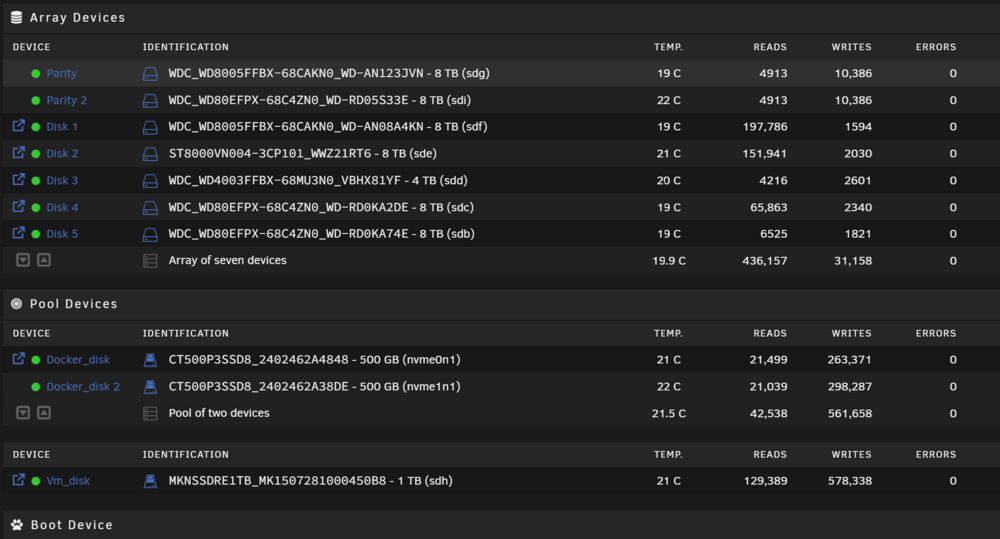Image resolution: width=1000 pixels, height=539 pixels.
Task: Click the SSD icon for nvme1n1
Action: tap(150, 387)
